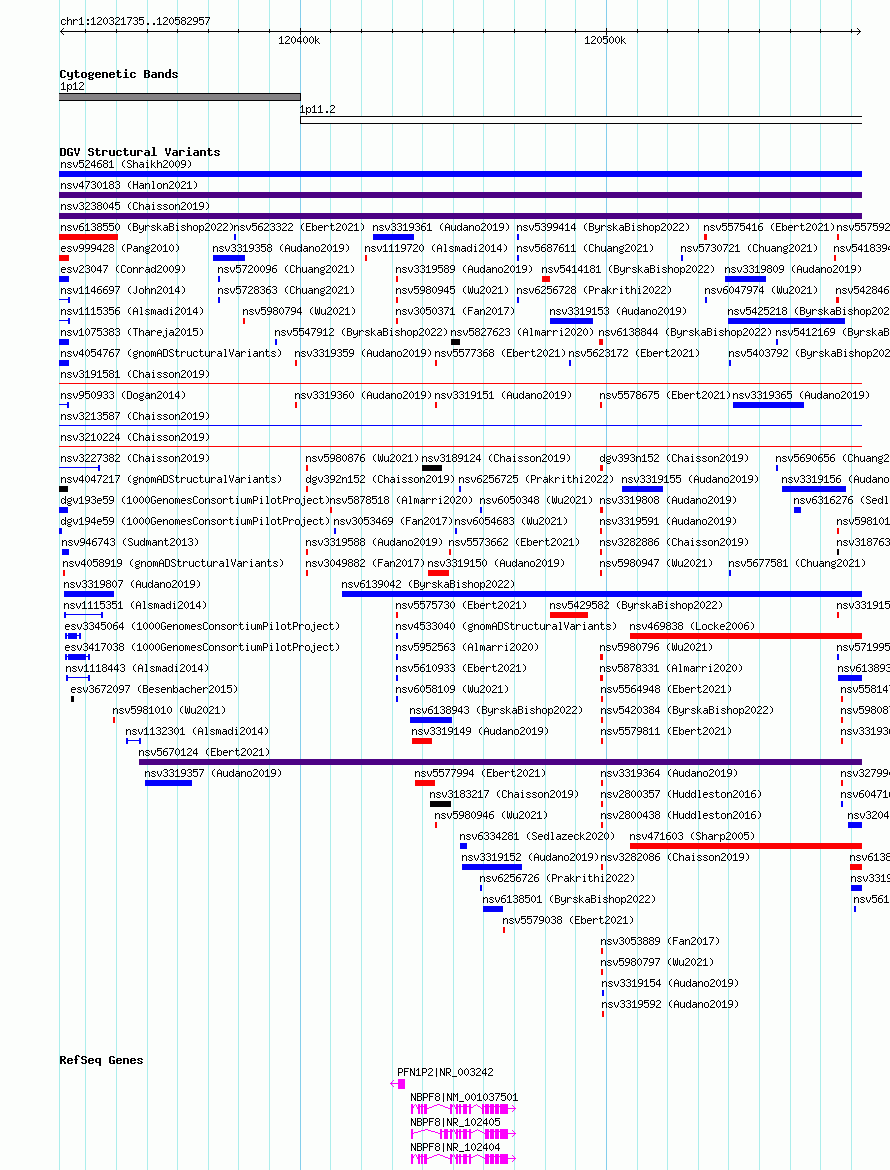Viewport: 890px width, 1170px height.
Task: Click the white 1p11.2 cytogenetic band
Action: coord(580,120)
